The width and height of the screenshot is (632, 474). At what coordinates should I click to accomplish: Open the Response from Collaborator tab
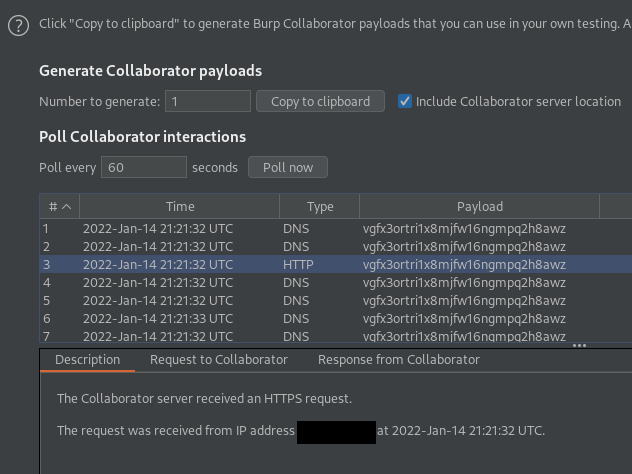[399, 360]
